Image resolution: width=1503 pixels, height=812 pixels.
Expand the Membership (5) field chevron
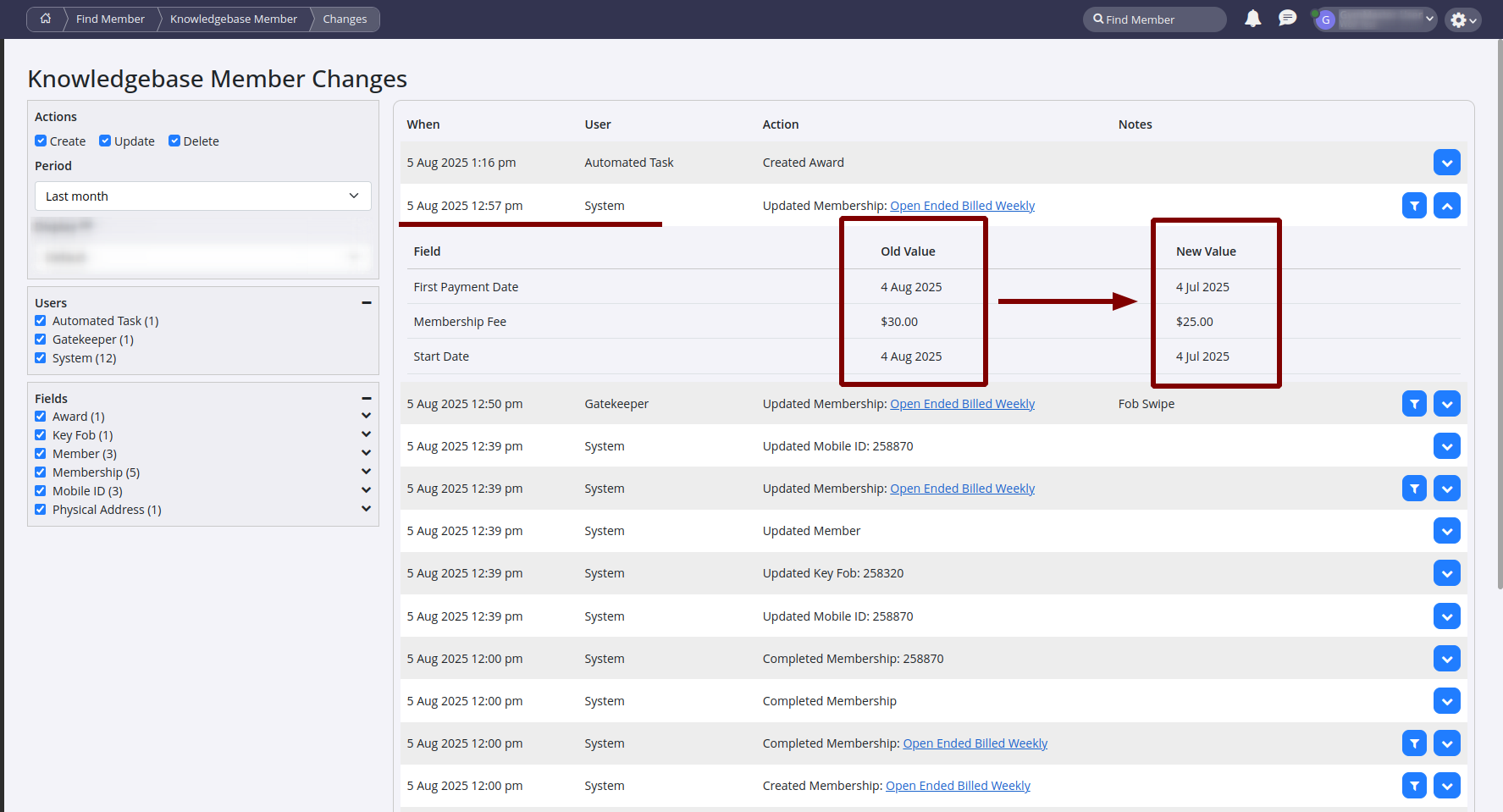coord(366,472)
